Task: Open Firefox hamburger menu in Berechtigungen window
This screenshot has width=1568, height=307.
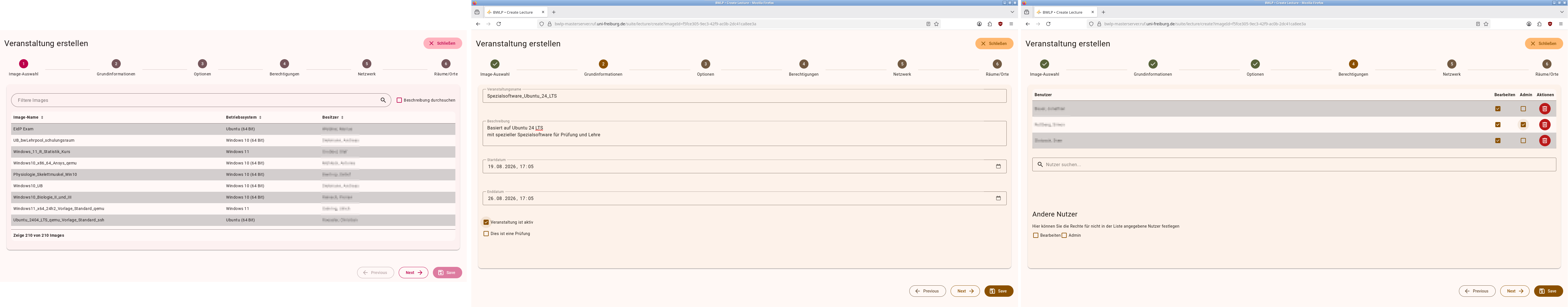Action: tap(1561, 24)
